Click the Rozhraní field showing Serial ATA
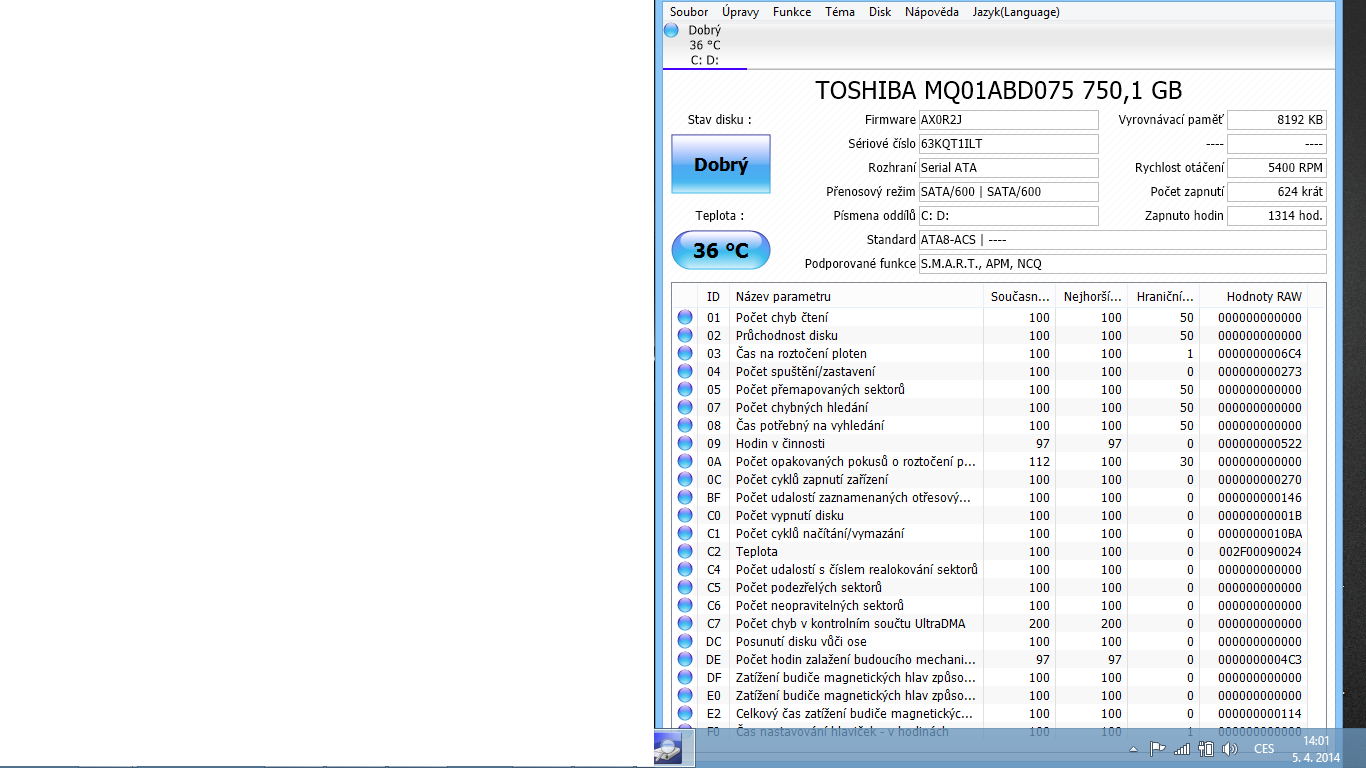 1008,168
